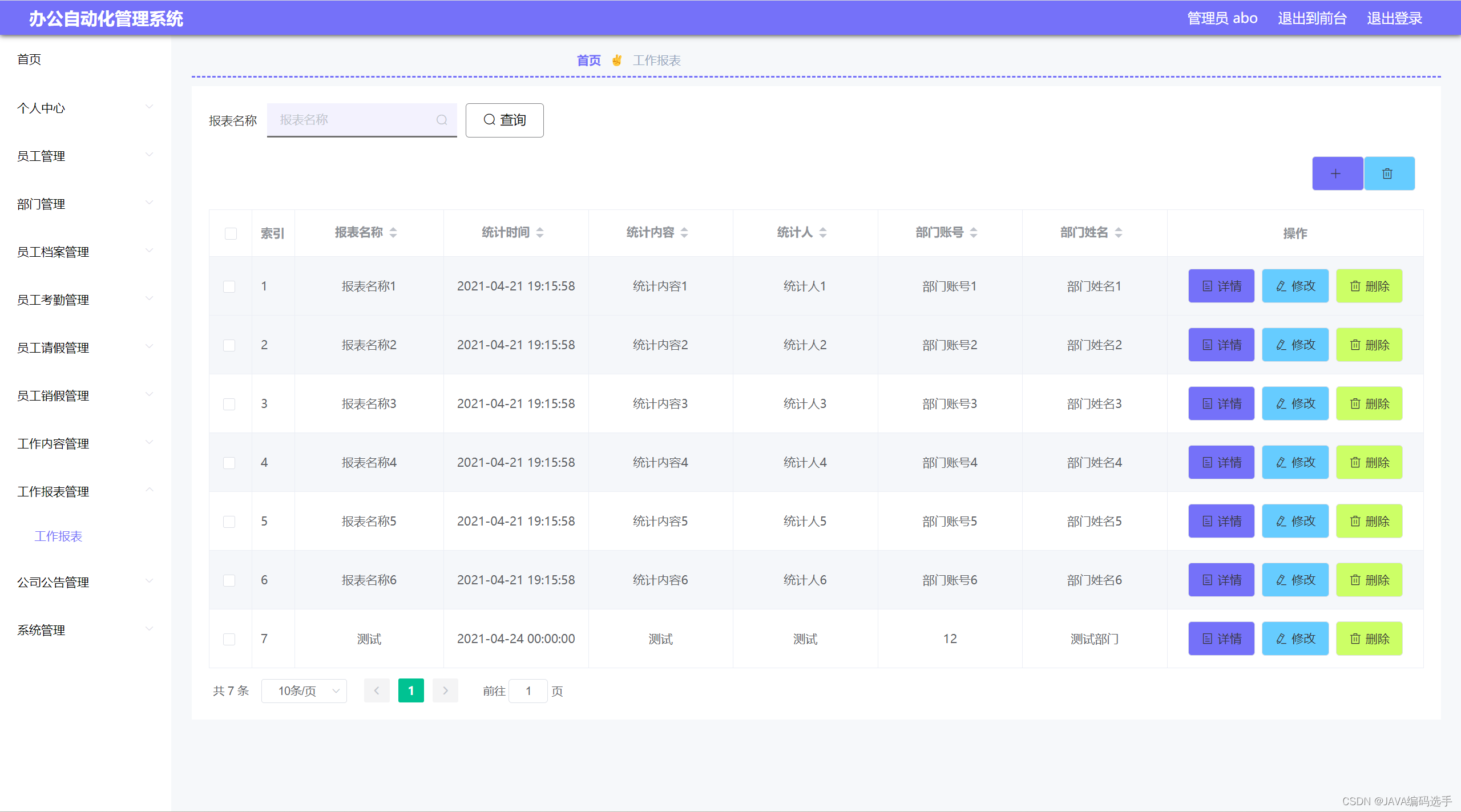Expand 系统管理 sidebar menu

coord(86,630)
